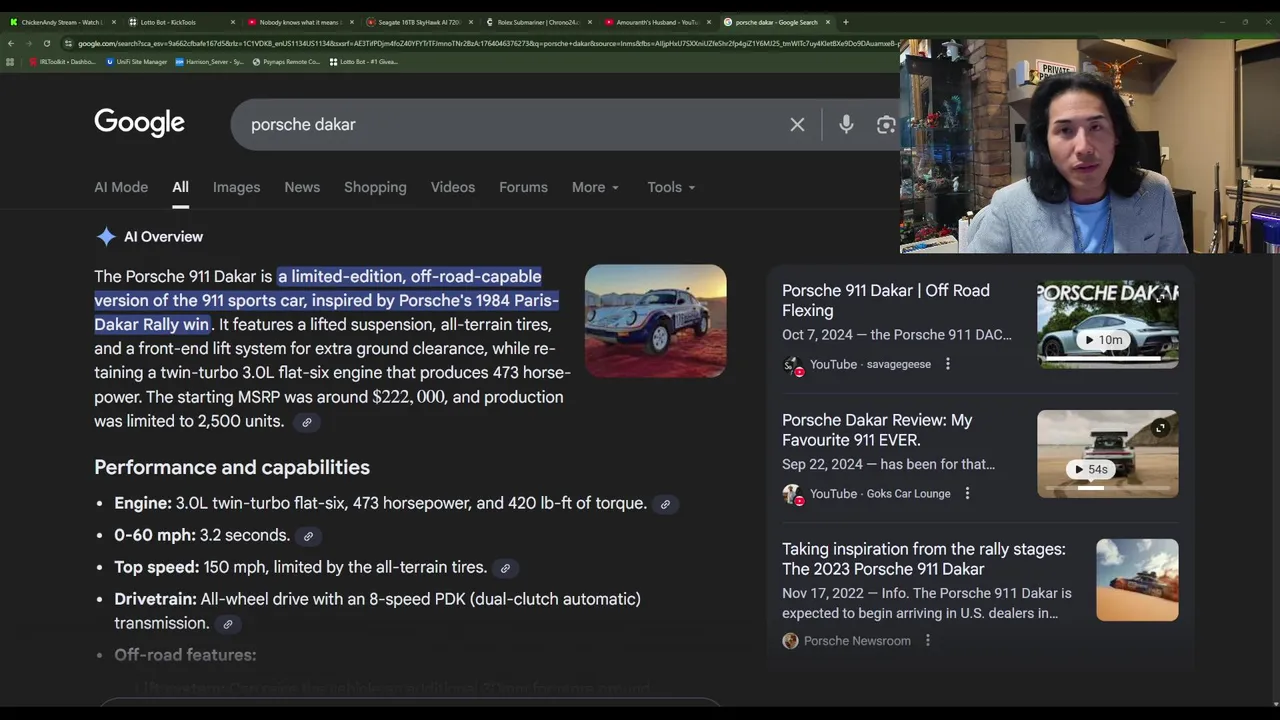
Task: Close the 'porsche dakar - Google Search' tab
Action: coord(827,22)
